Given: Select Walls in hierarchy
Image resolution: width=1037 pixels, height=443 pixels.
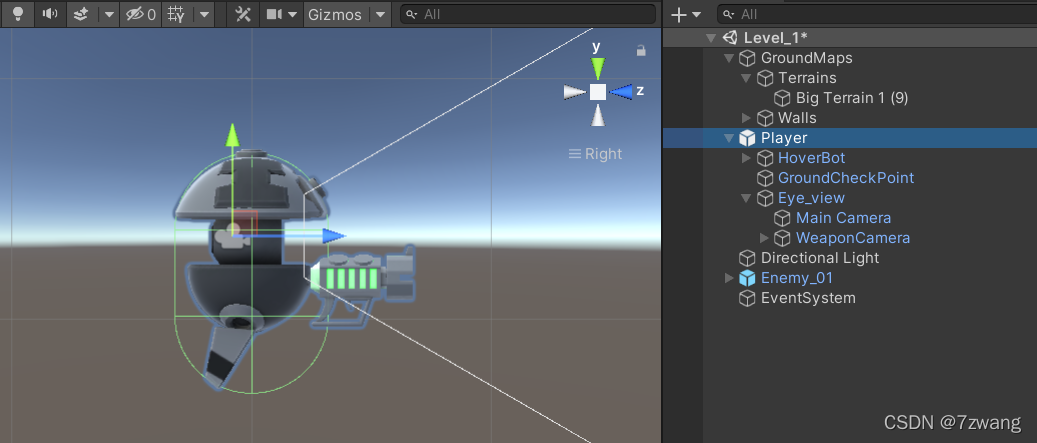Looking at the screenshot, I should pos(797,118).
